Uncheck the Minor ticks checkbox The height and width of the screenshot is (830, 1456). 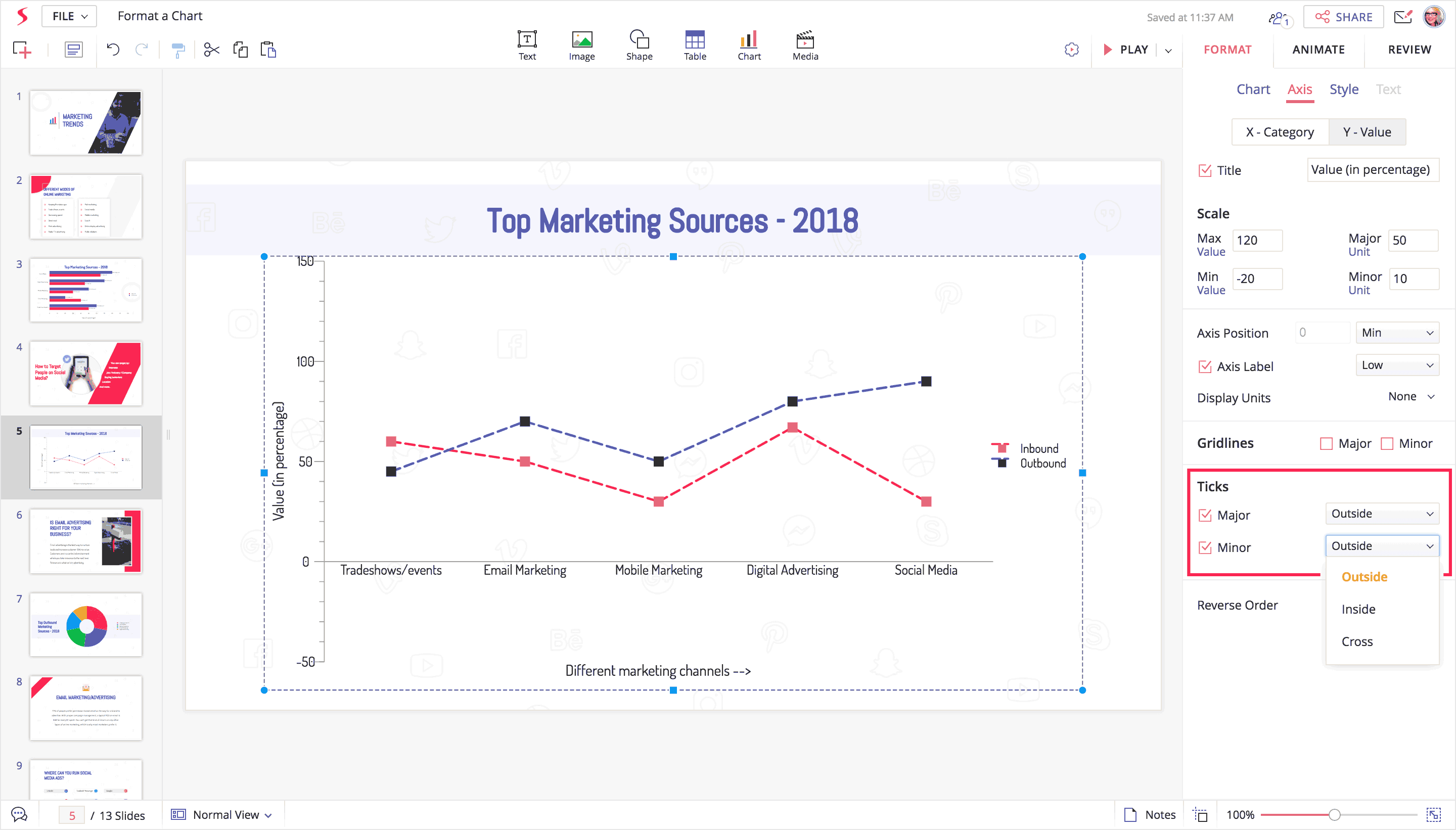point(1205,547)
